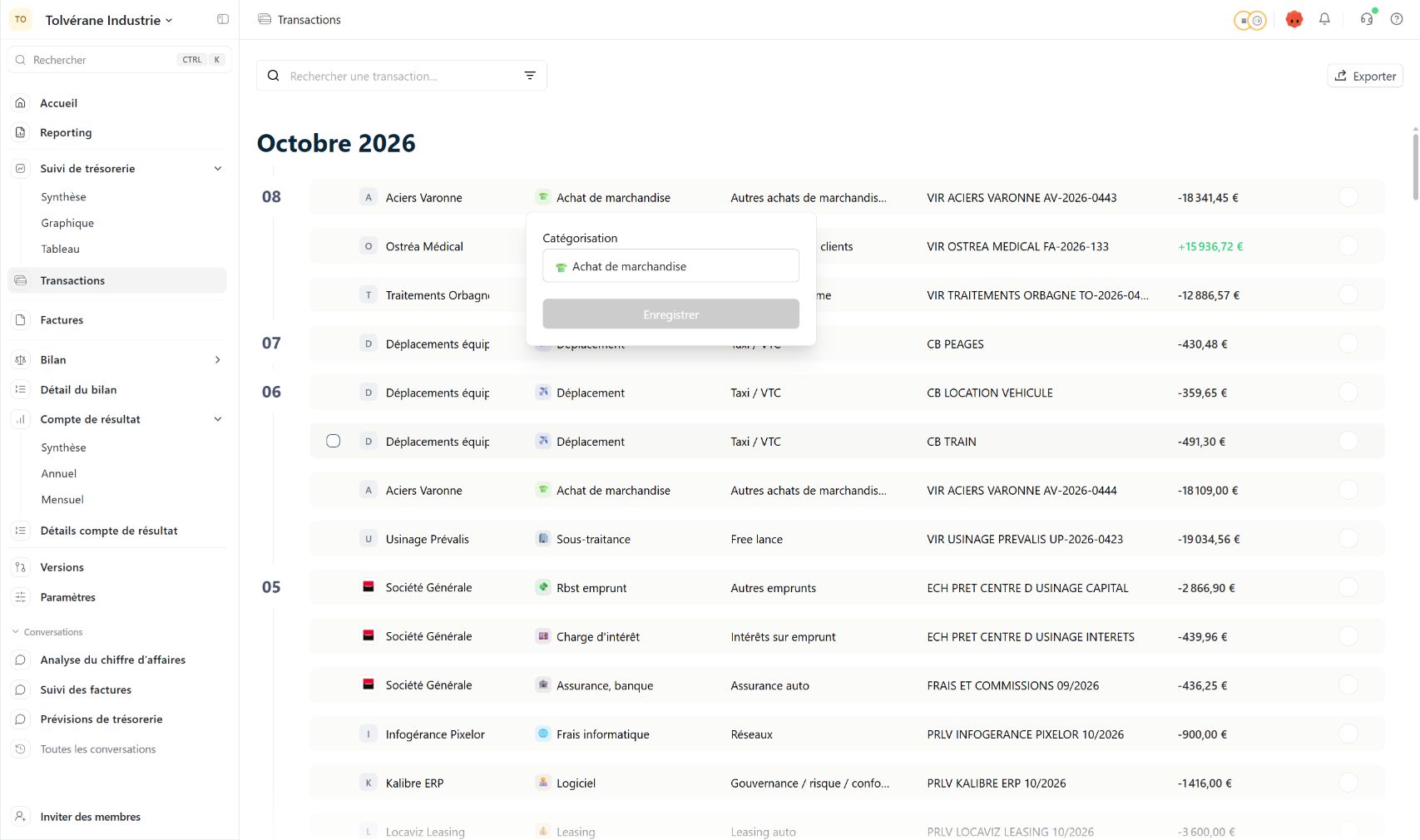
Task: Open the headset support icon
Action: click(x=1367, y=19)
